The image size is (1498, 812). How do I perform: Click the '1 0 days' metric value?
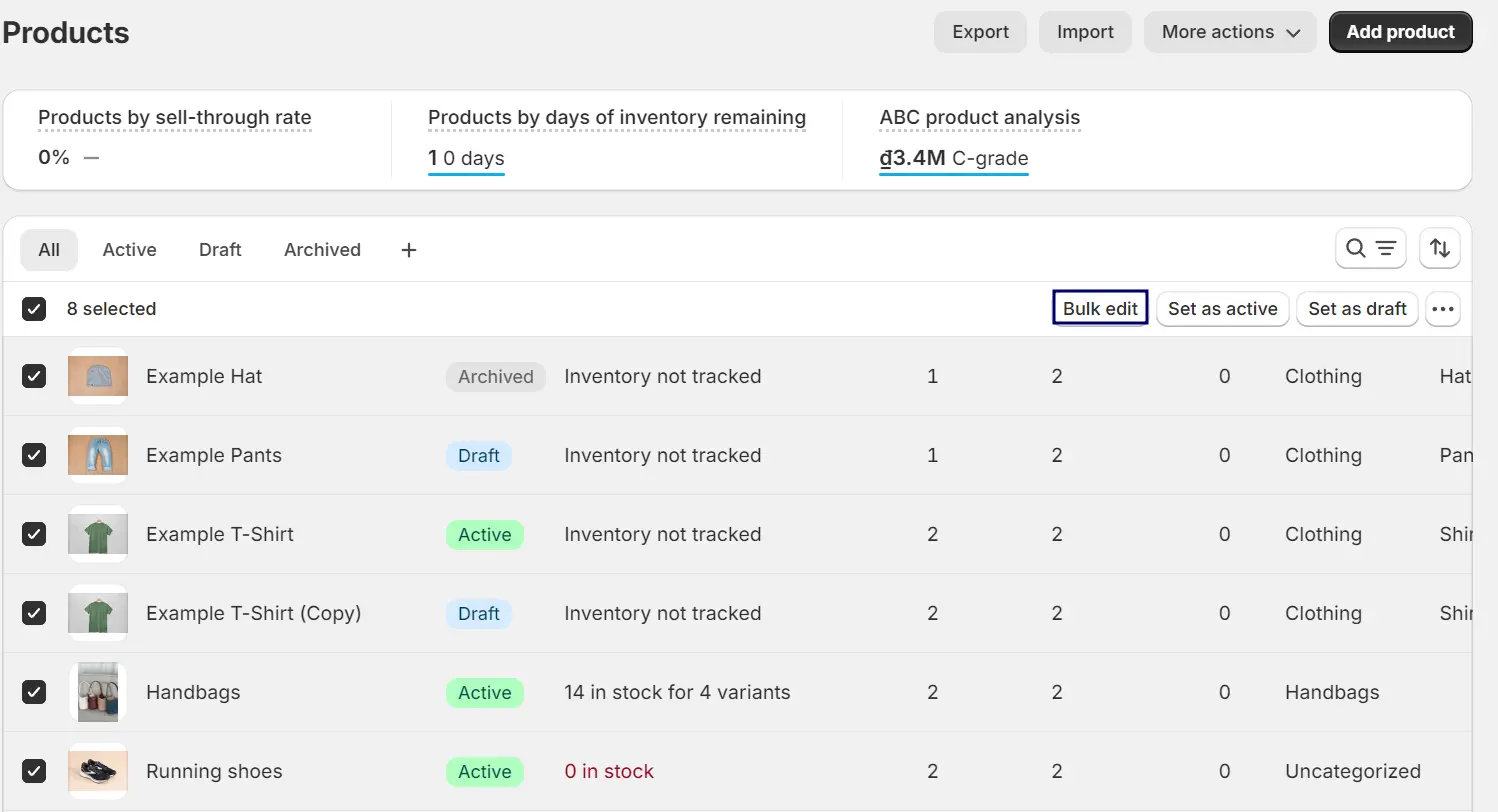click(466, 158)
